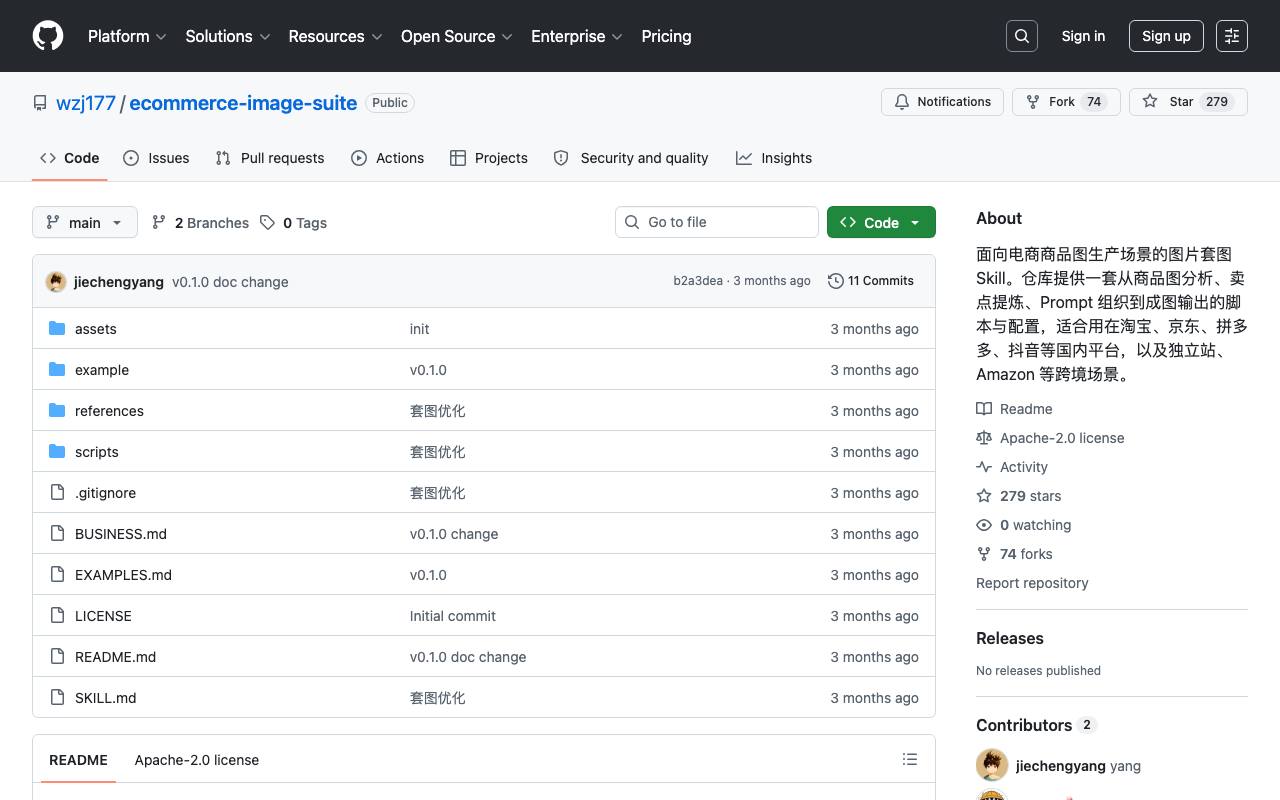
Task: Click the bell Notifications button
Action: [x=942, y=102]
